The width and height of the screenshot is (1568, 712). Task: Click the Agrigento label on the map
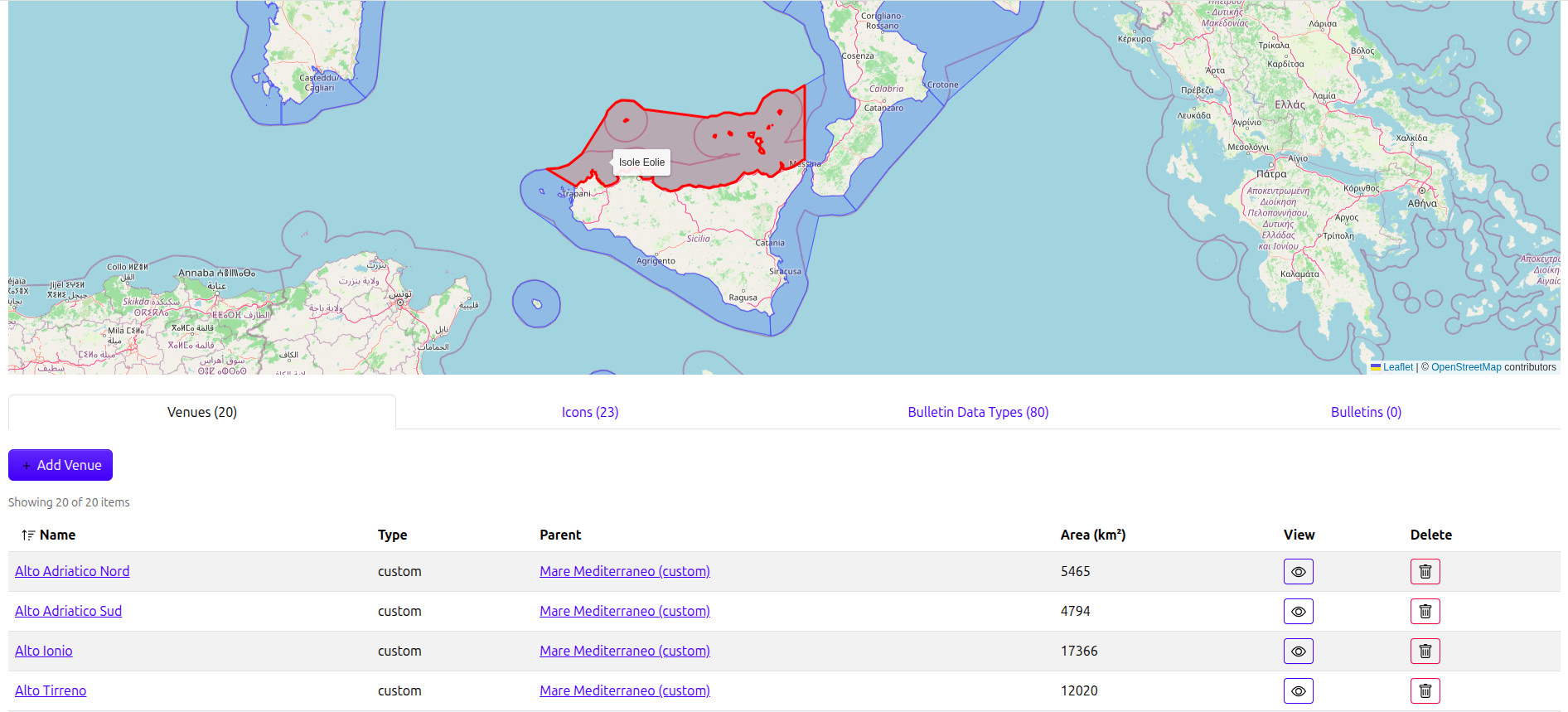(656, 261)
